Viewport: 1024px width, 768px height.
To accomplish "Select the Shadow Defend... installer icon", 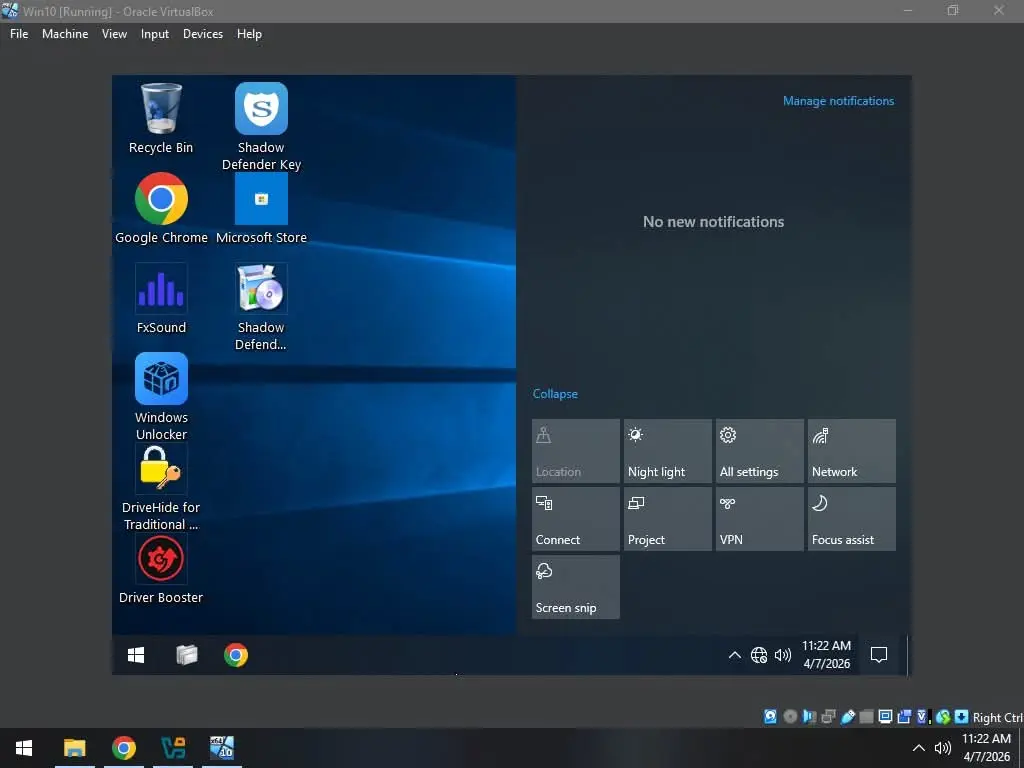I will tap(261, 306).
